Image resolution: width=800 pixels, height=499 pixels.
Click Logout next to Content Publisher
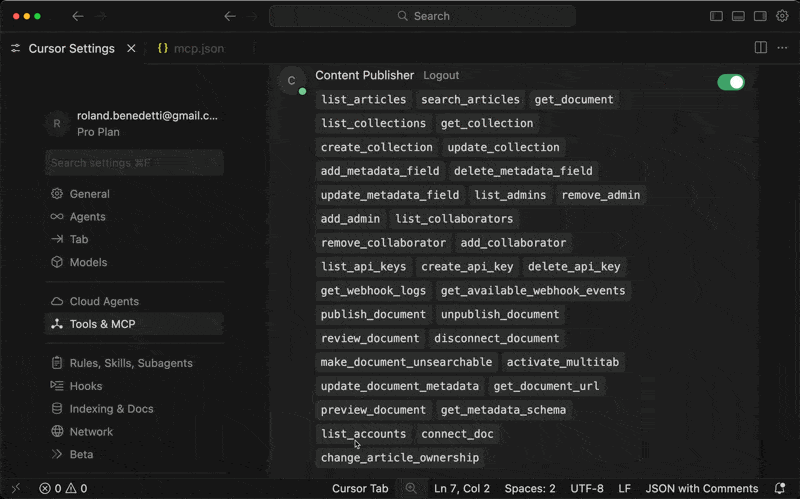[441, 76]
